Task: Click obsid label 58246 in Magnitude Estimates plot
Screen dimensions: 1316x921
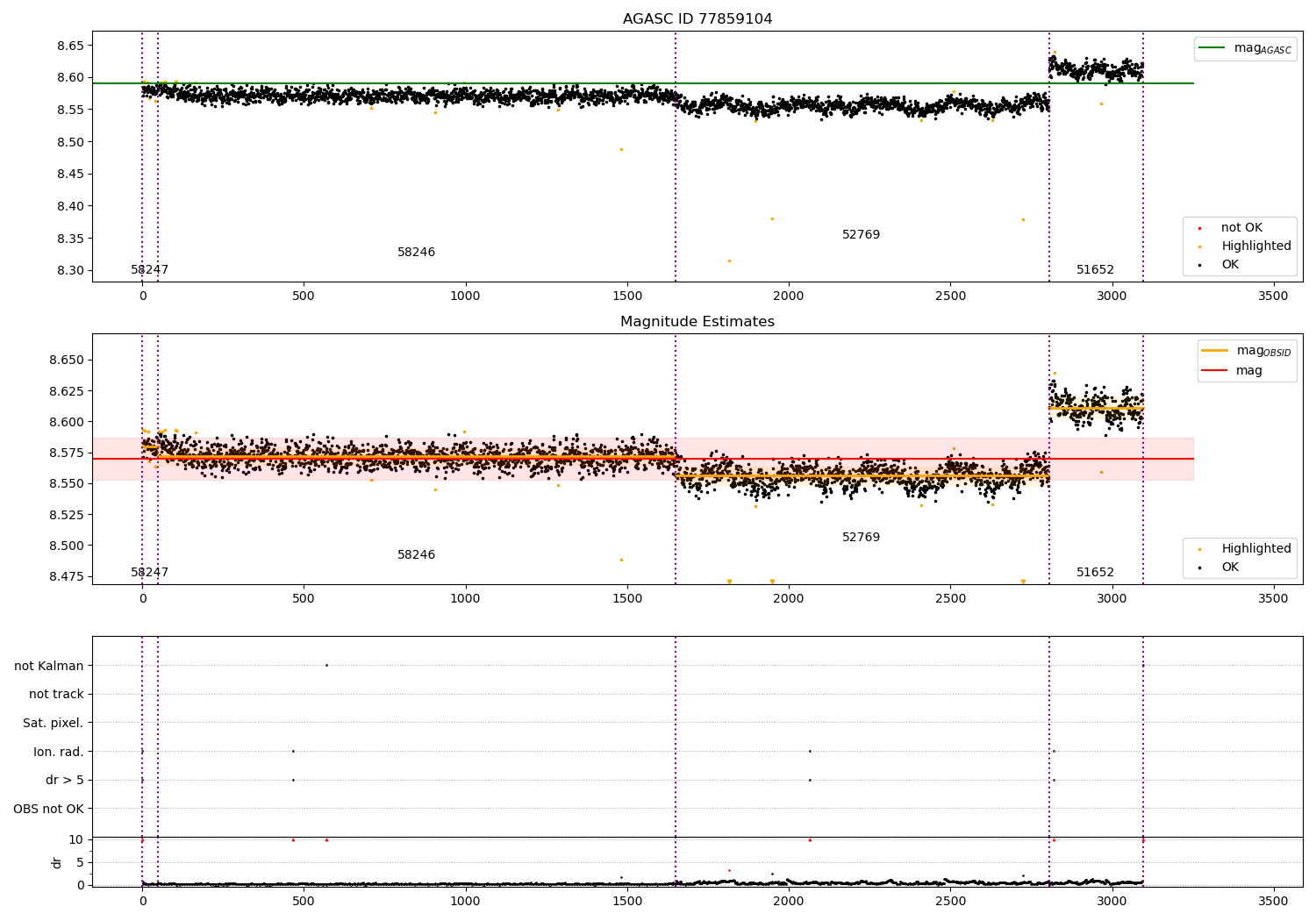Action: click(x=416, y=554)
